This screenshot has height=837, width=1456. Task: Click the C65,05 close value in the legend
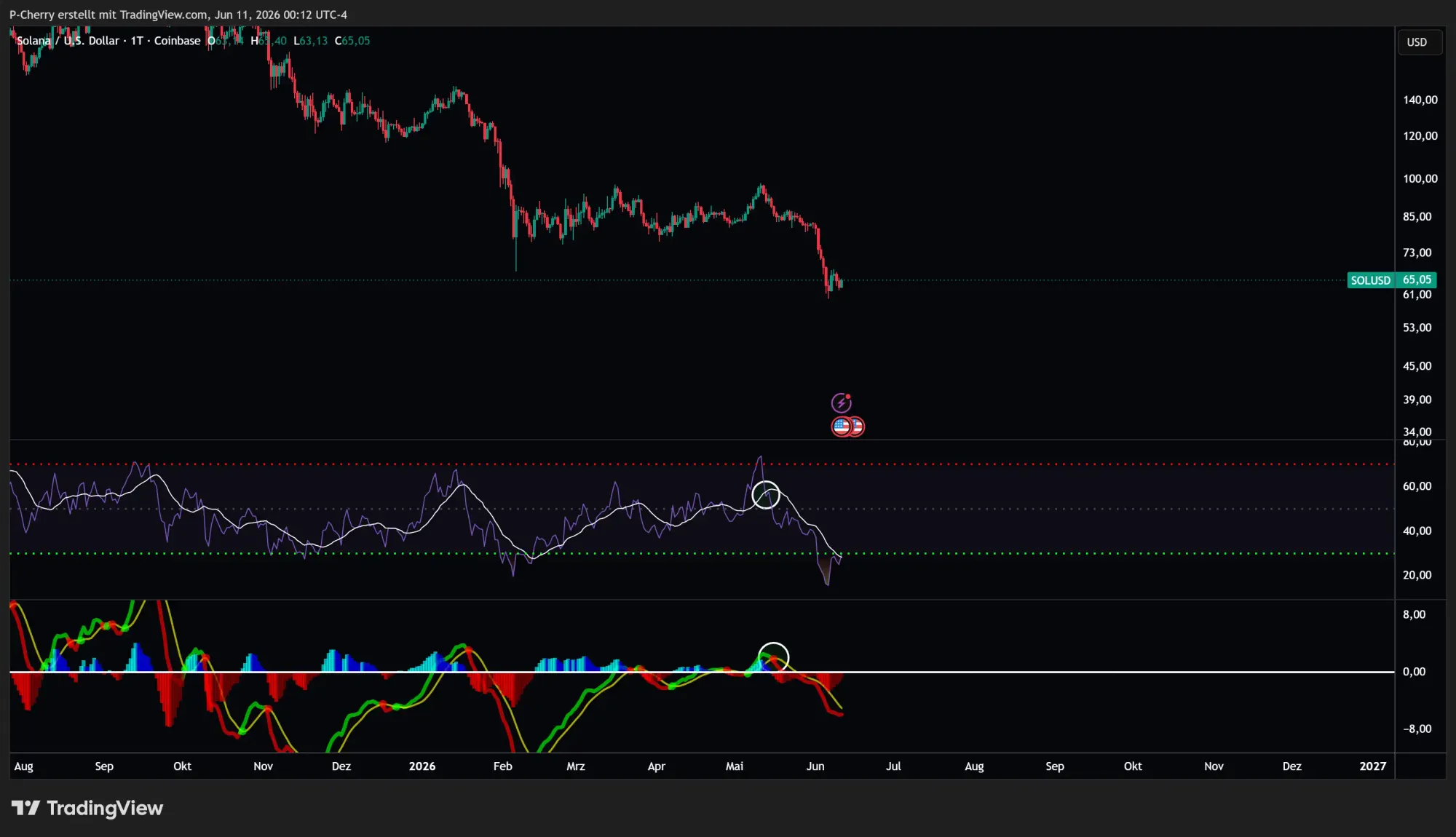click(352, 41)
